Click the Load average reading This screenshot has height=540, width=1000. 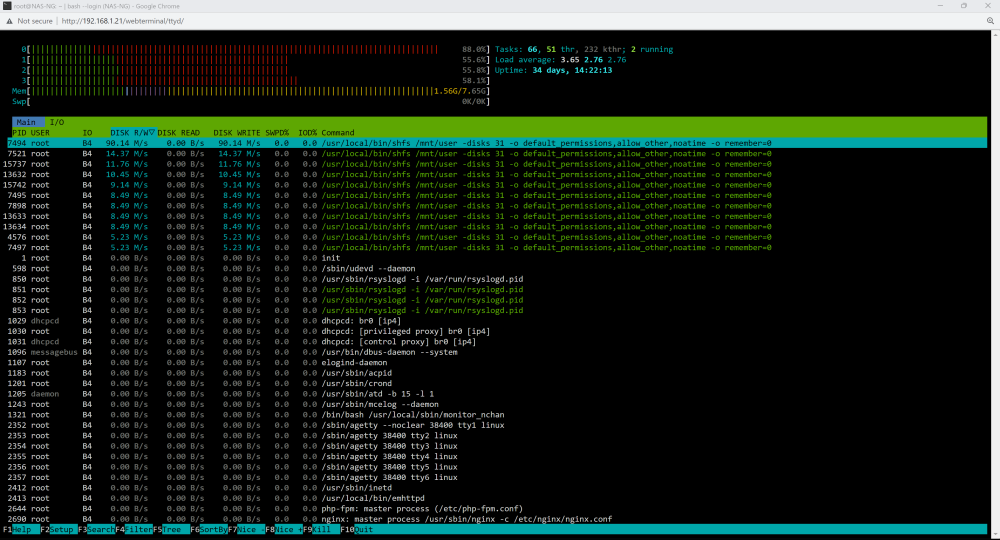(561, 60)
